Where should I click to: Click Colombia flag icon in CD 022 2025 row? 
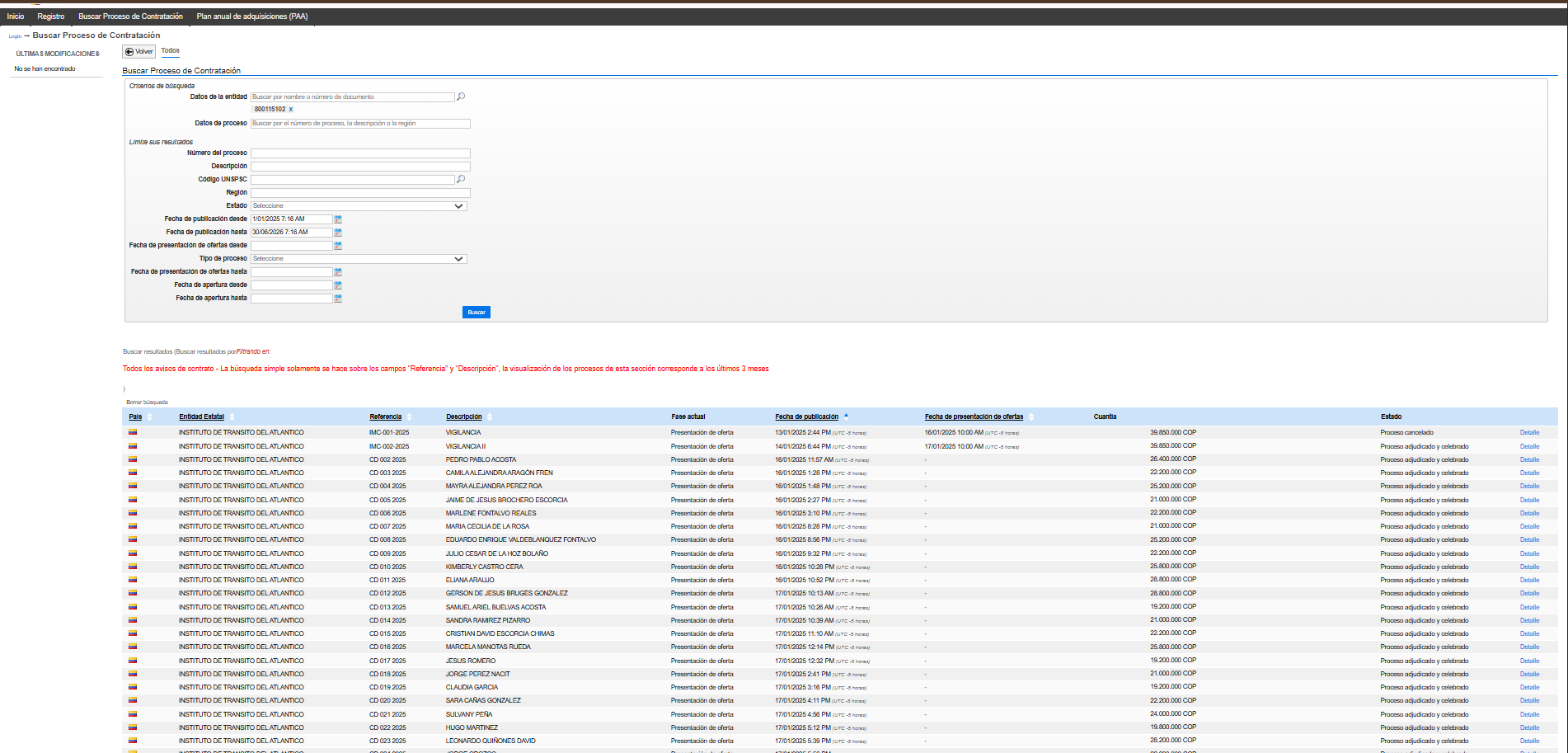tap(132, 727)
